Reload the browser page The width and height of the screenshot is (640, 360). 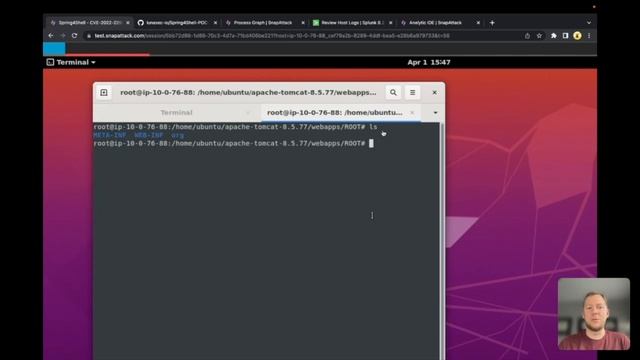[74, 36]
